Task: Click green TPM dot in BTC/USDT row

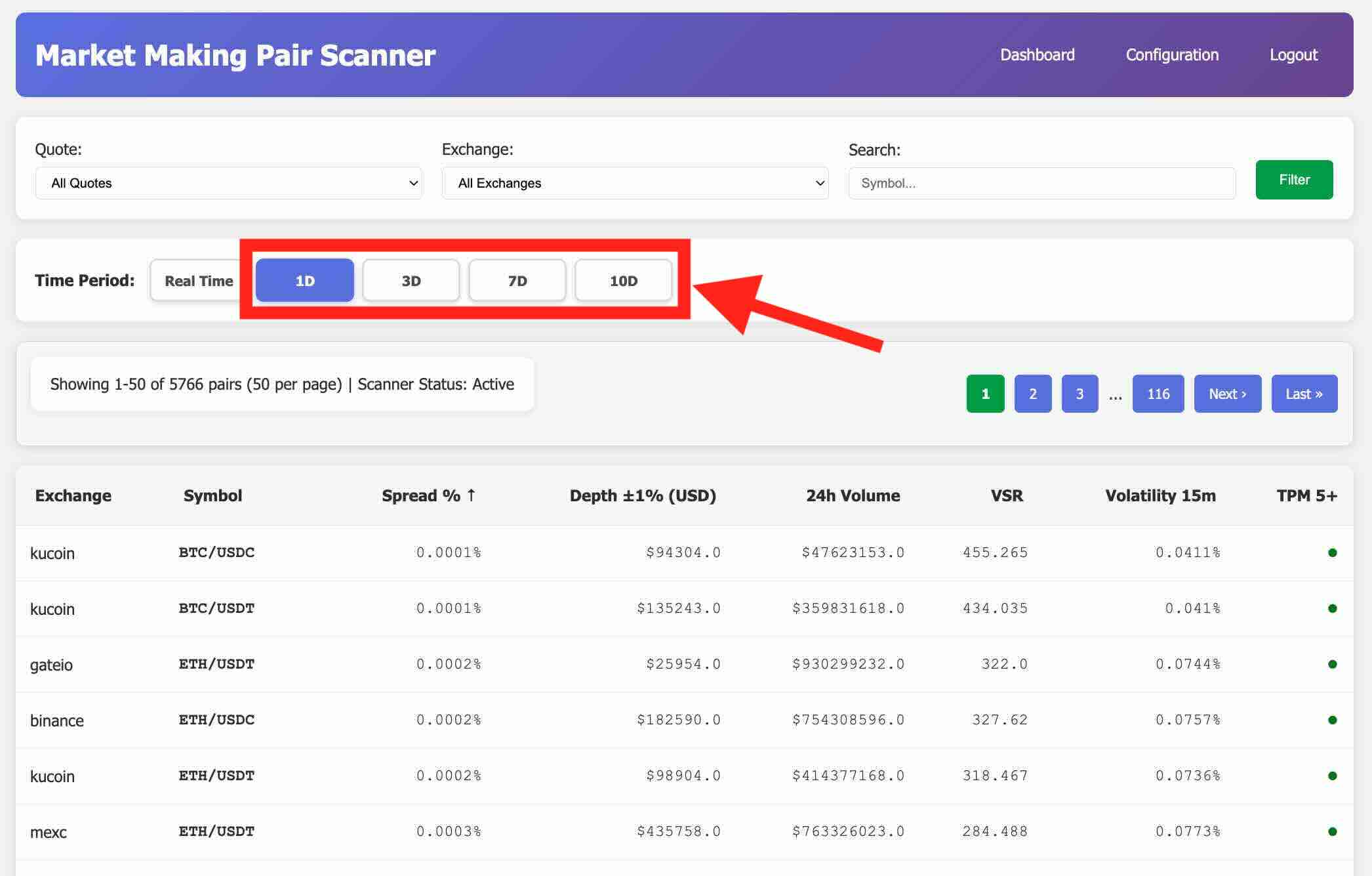Action: [x=1332, y=608]
